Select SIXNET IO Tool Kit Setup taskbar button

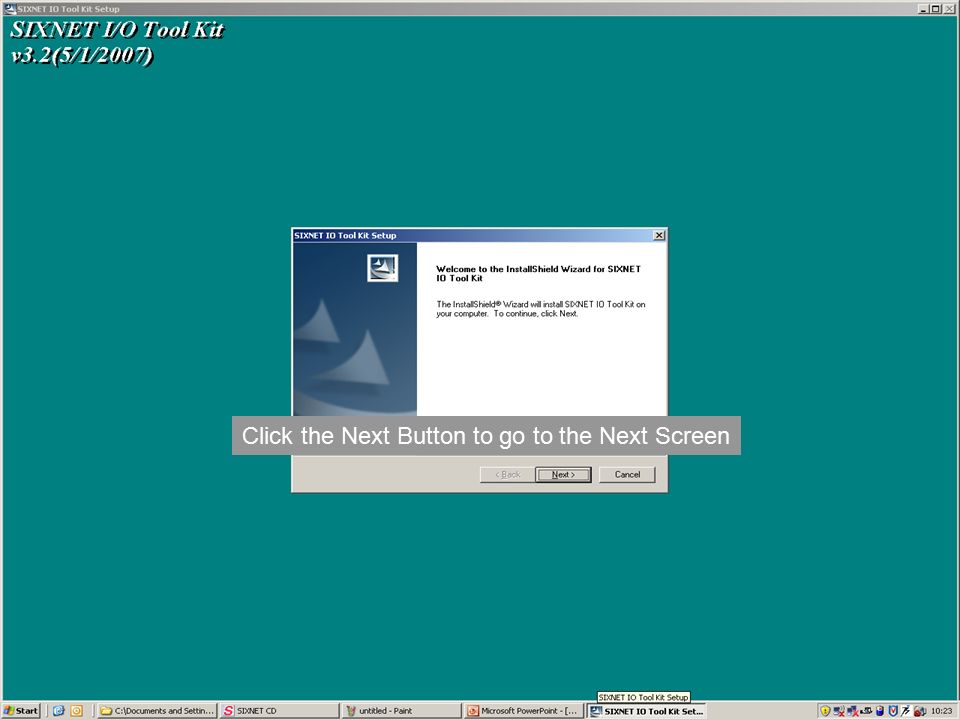647,711
